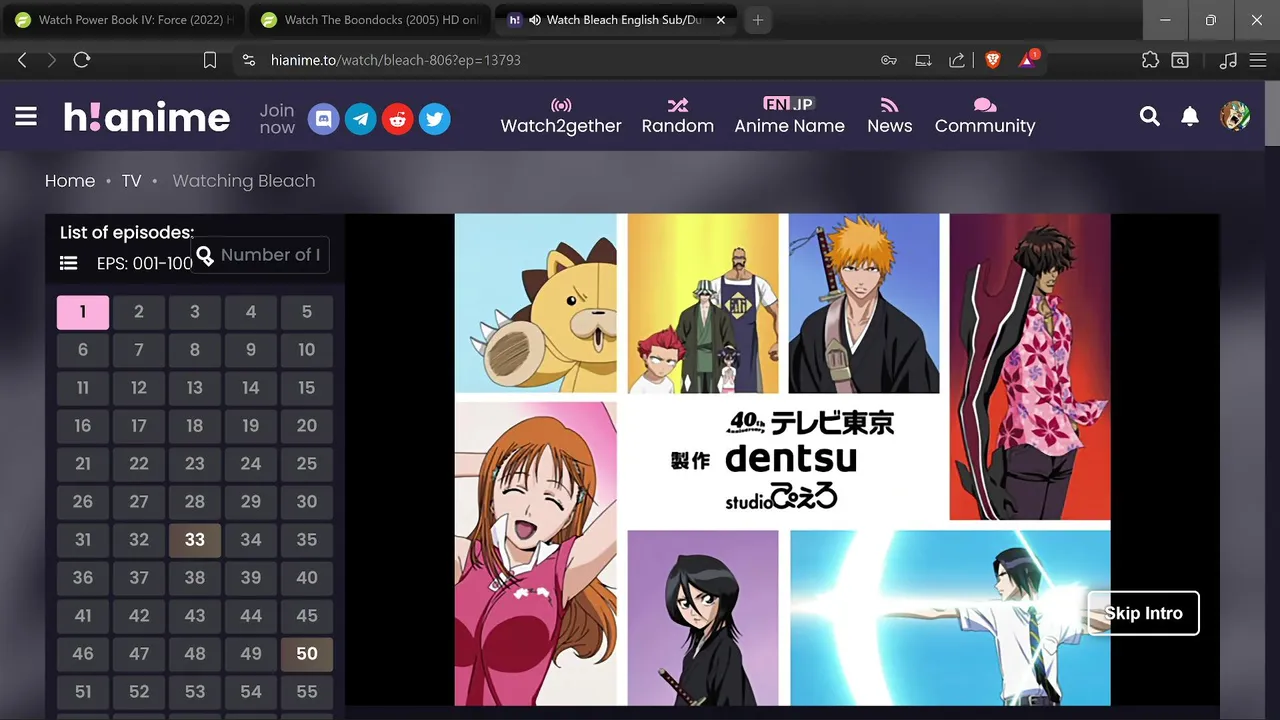Select episode 10
1280x720 pixels.
coord(307,350)
